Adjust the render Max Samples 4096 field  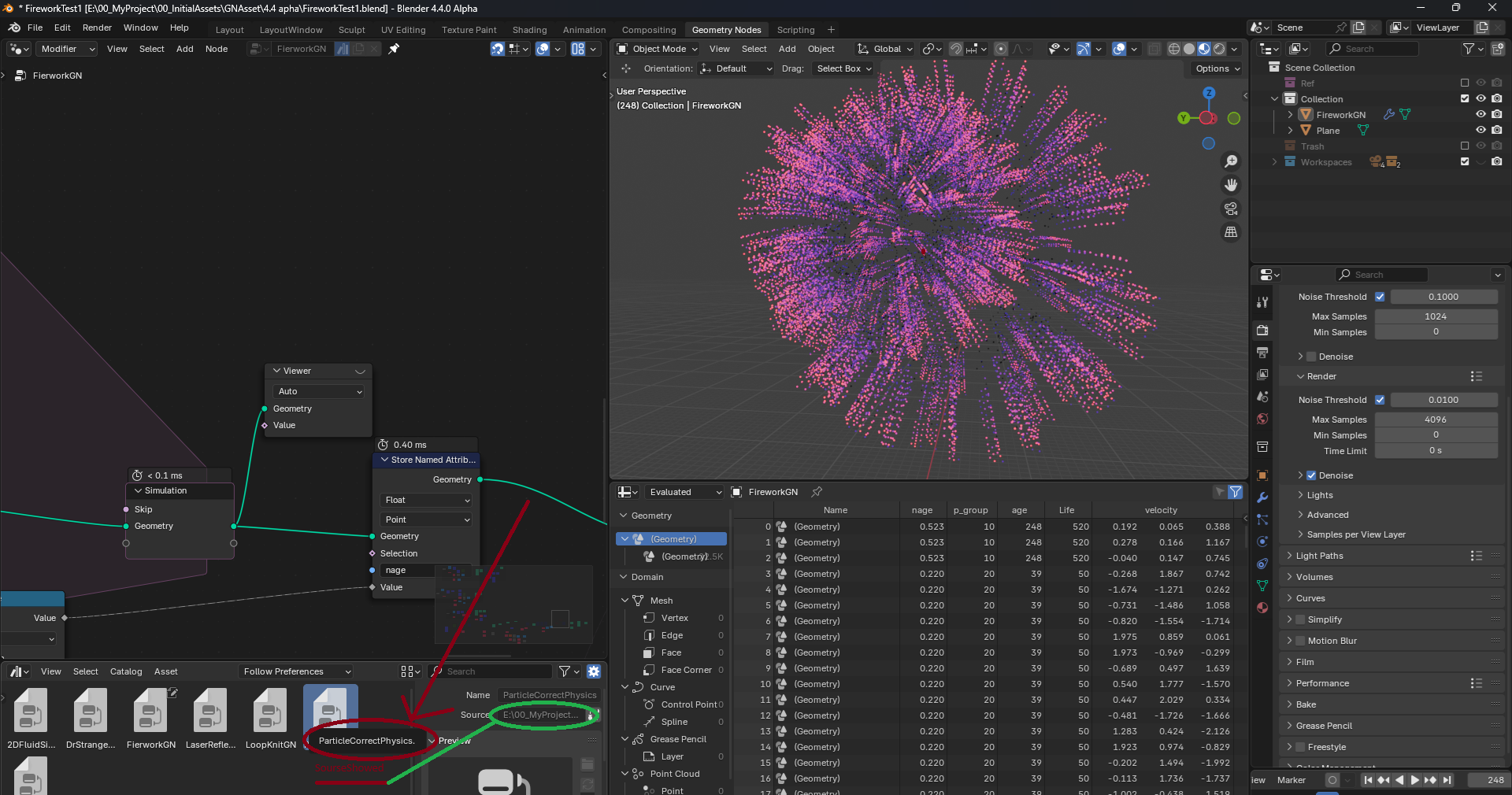coord(1436,420)
